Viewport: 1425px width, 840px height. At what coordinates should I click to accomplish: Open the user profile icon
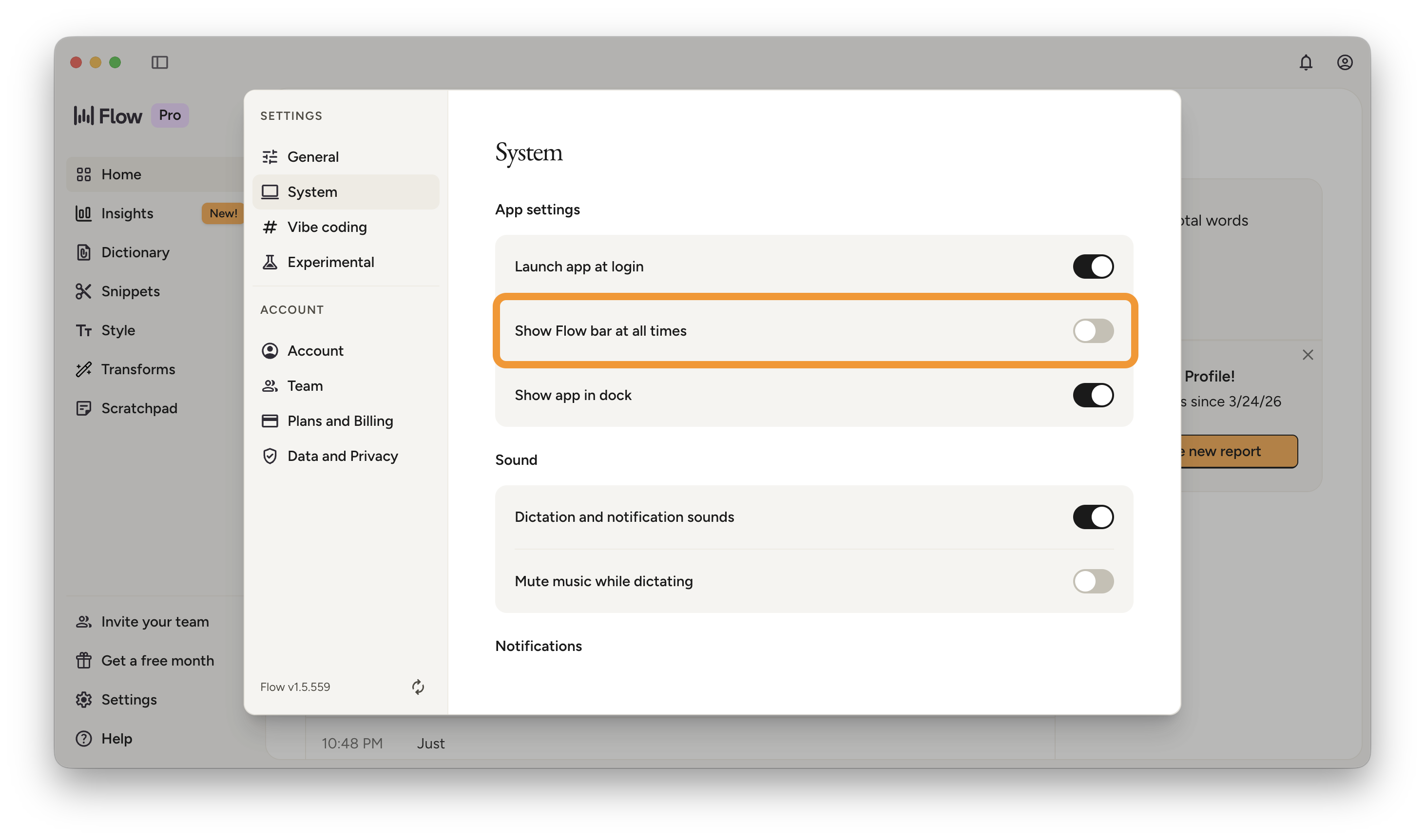tap(1345, 62)
